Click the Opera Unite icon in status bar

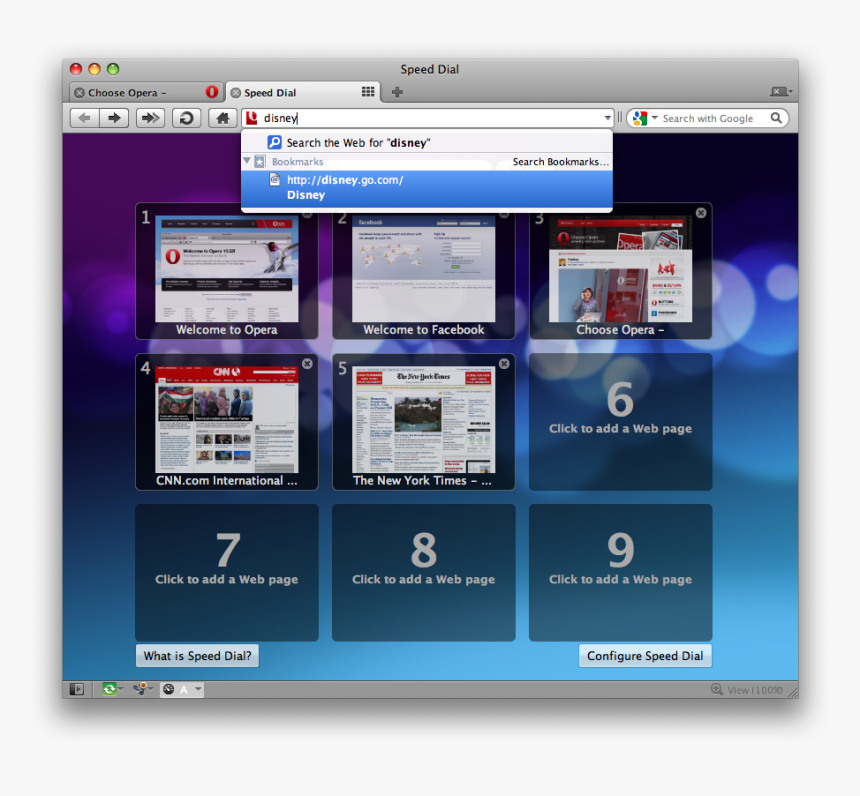[x=141, y=689]
